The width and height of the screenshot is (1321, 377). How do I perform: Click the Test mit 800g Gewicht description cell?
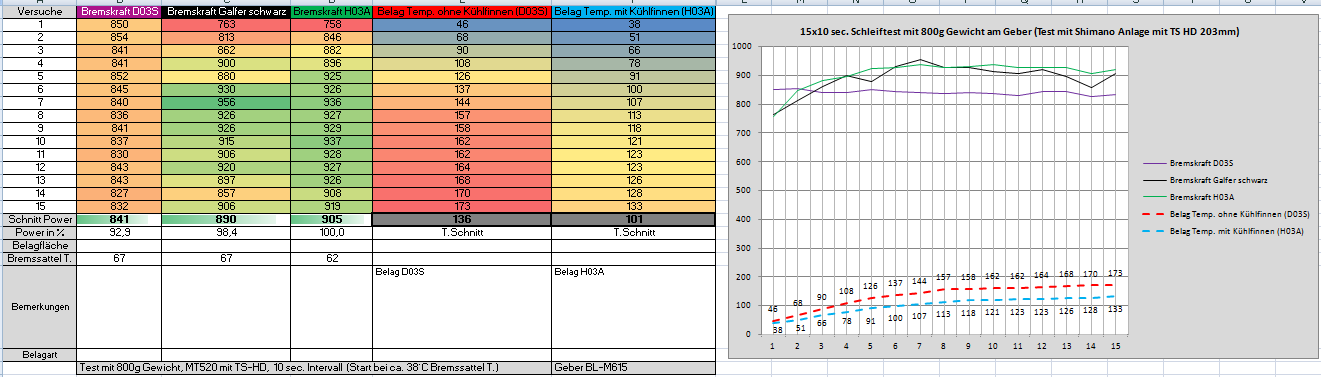pyautogui.click(x=313, y=368)
